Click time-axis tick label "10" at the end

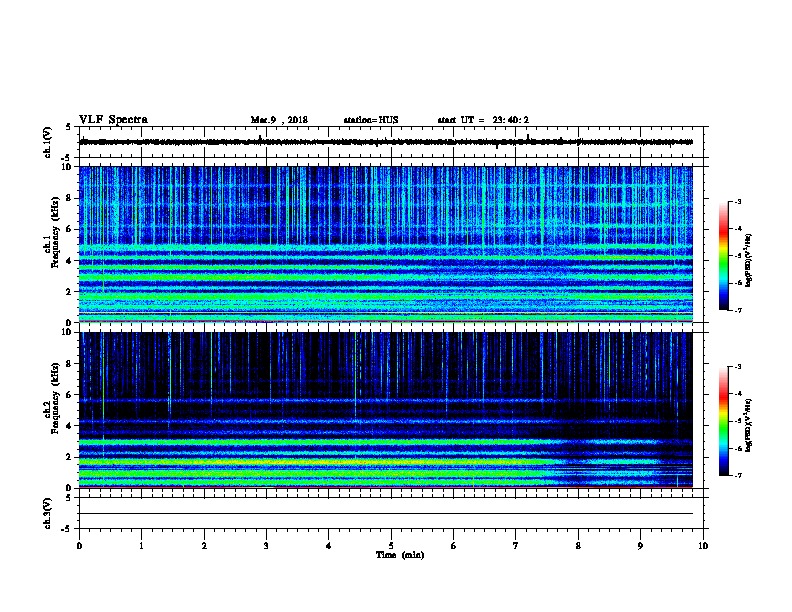pos(703,546)
